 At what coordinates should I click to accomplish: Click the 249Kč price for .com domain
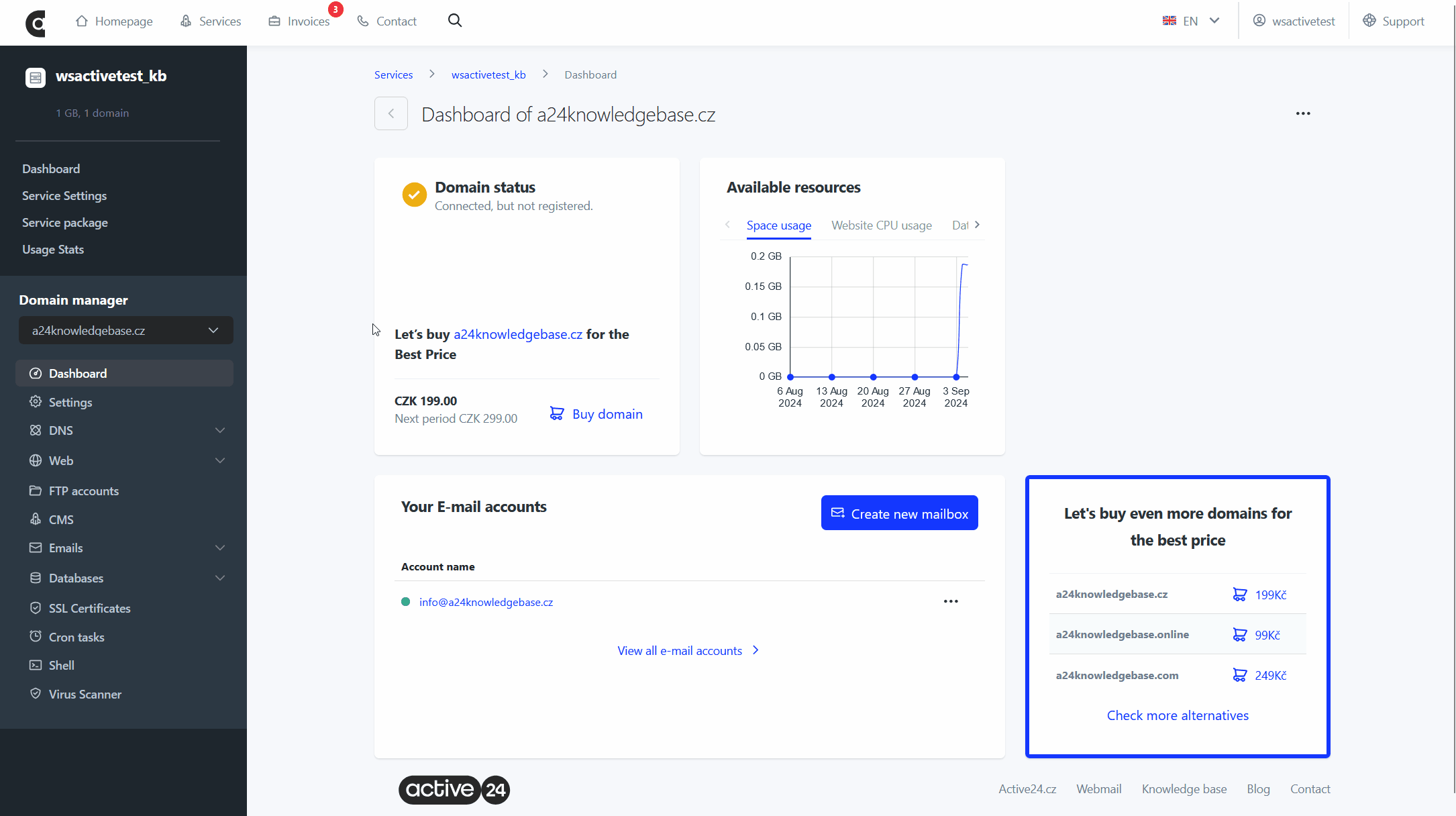1270,675
